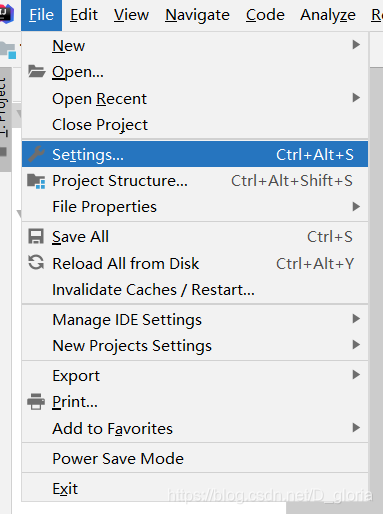Open the Project tool window tab
Viewport: 383px width, 514px height.
pyautogui.click(x=5, y=107)
